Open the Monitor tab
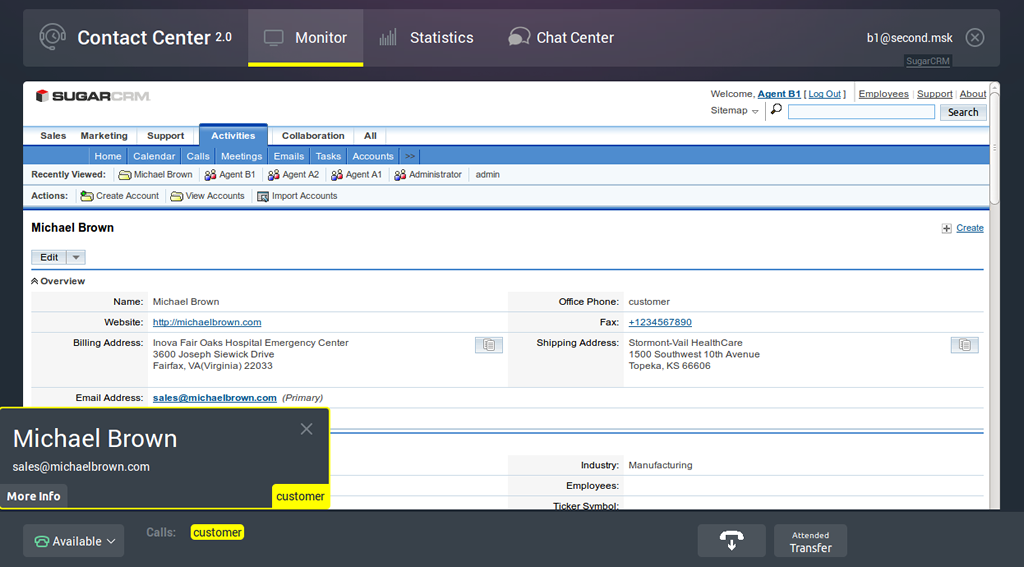 [x=305, y=38]
